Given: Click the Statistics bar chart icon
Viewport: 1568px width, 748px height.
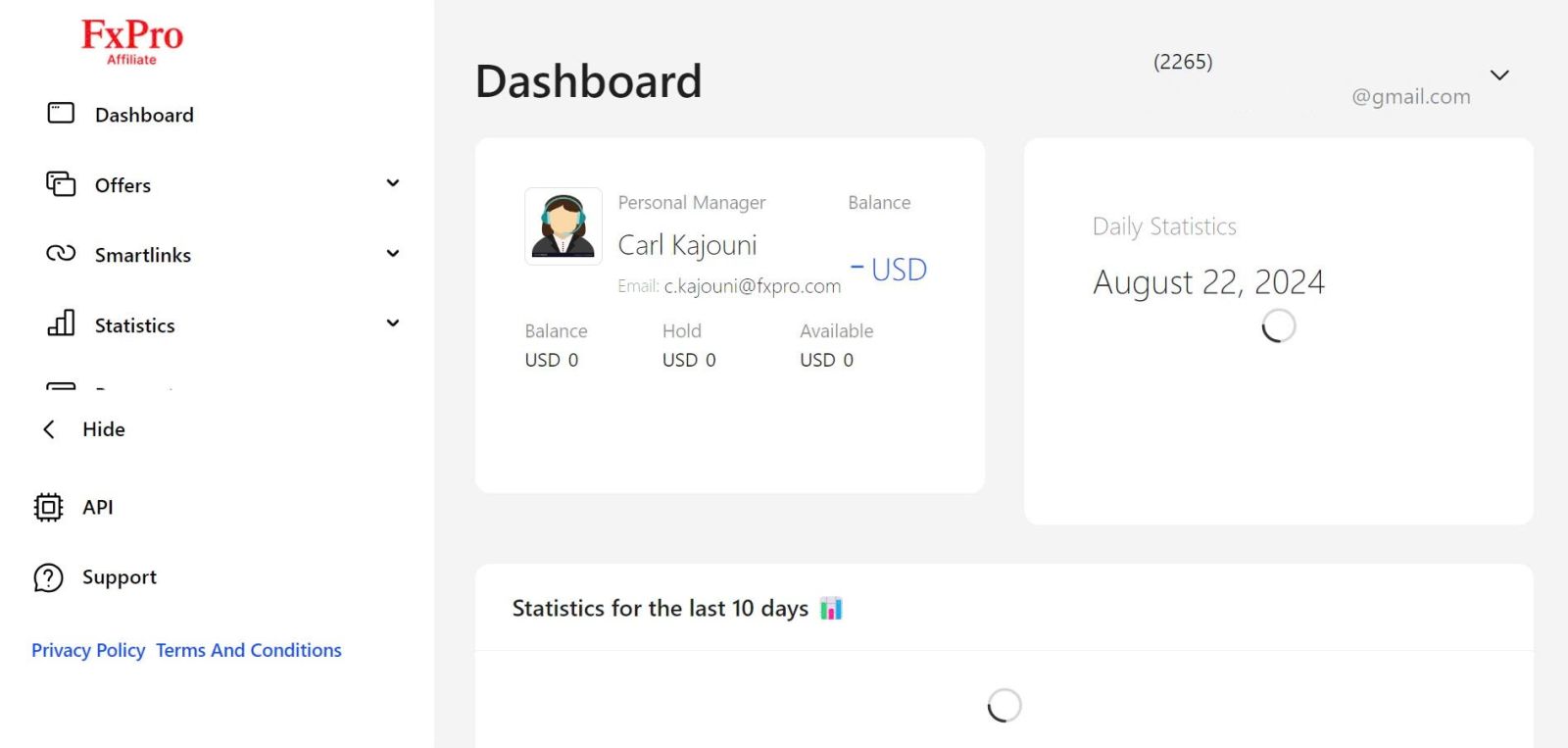Looking at the screenshot, I should coord(61,324).
